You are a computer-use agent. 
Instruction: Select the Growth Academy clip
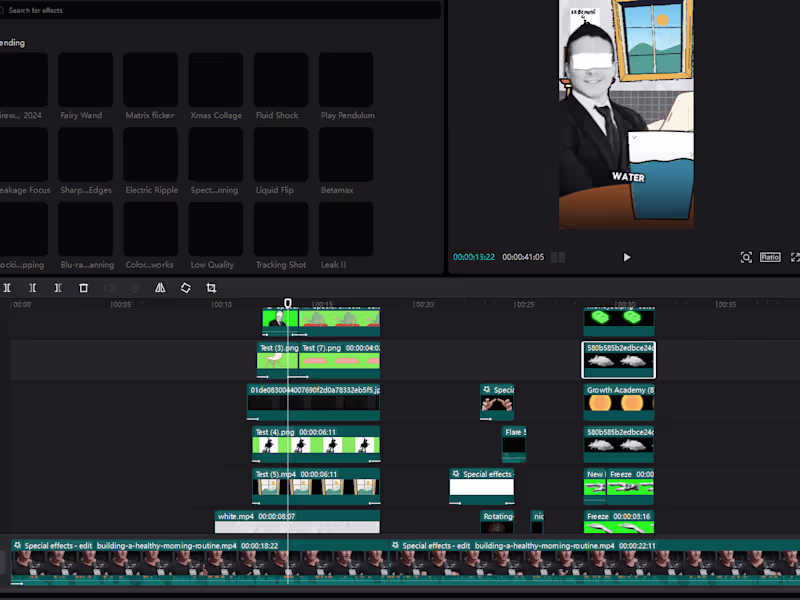click(x=619, y=402)
